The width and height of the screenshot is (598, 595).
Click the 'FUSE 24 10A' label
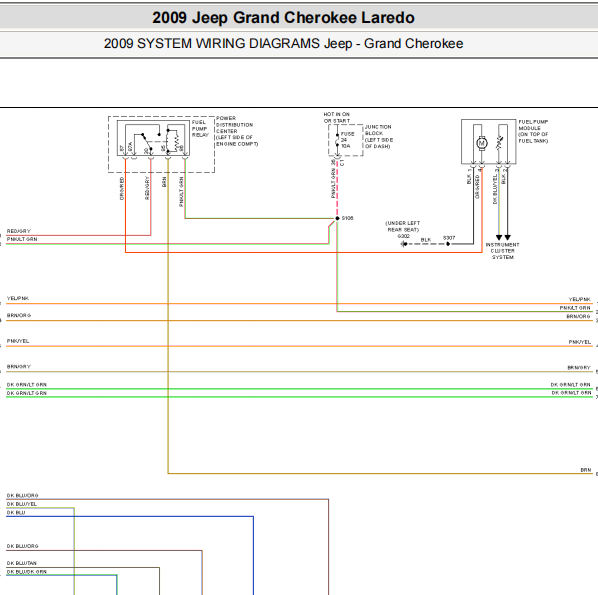coord(347,140)
